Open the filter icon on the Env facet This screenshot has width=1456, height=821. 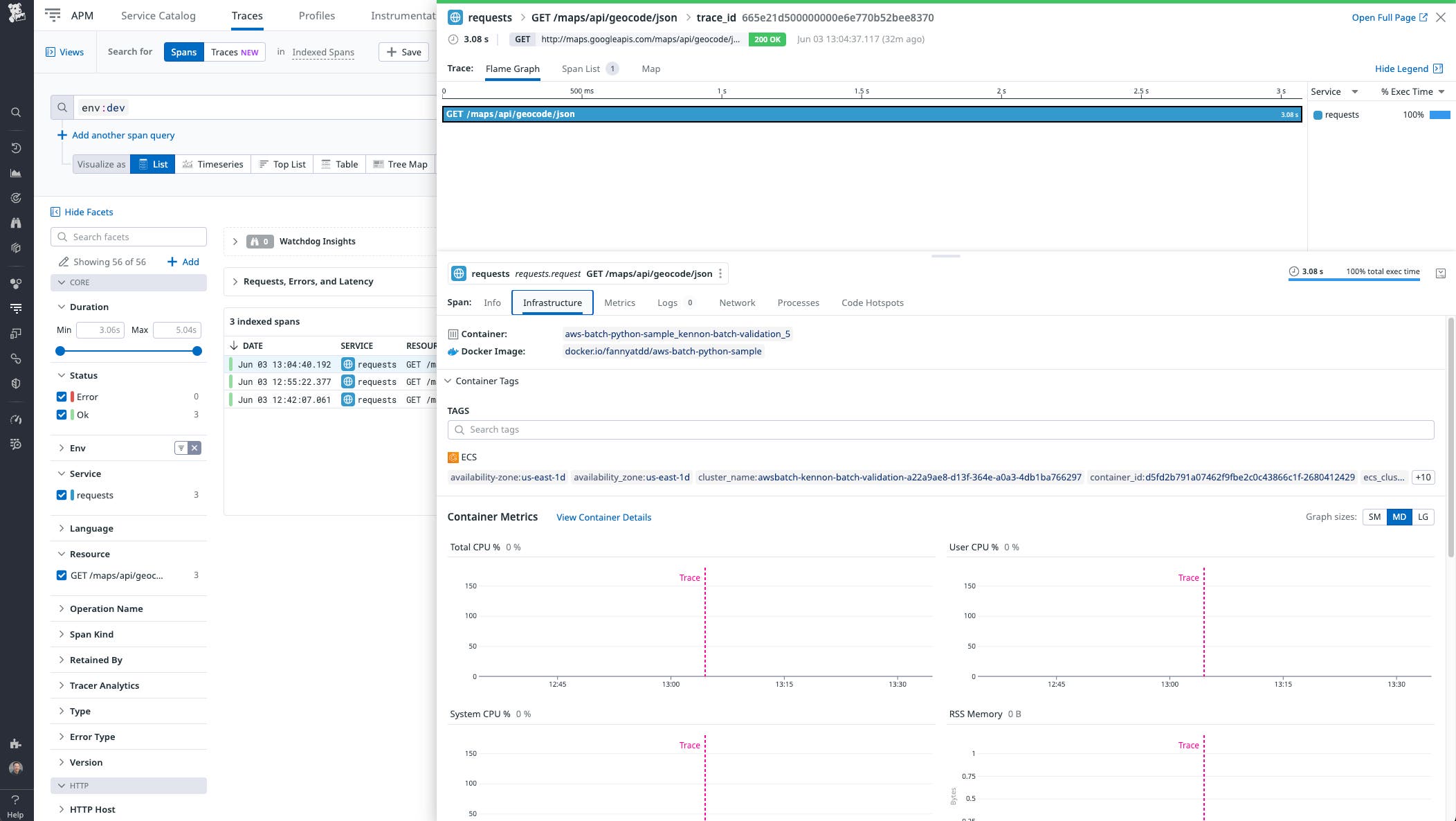click(181, 448)
